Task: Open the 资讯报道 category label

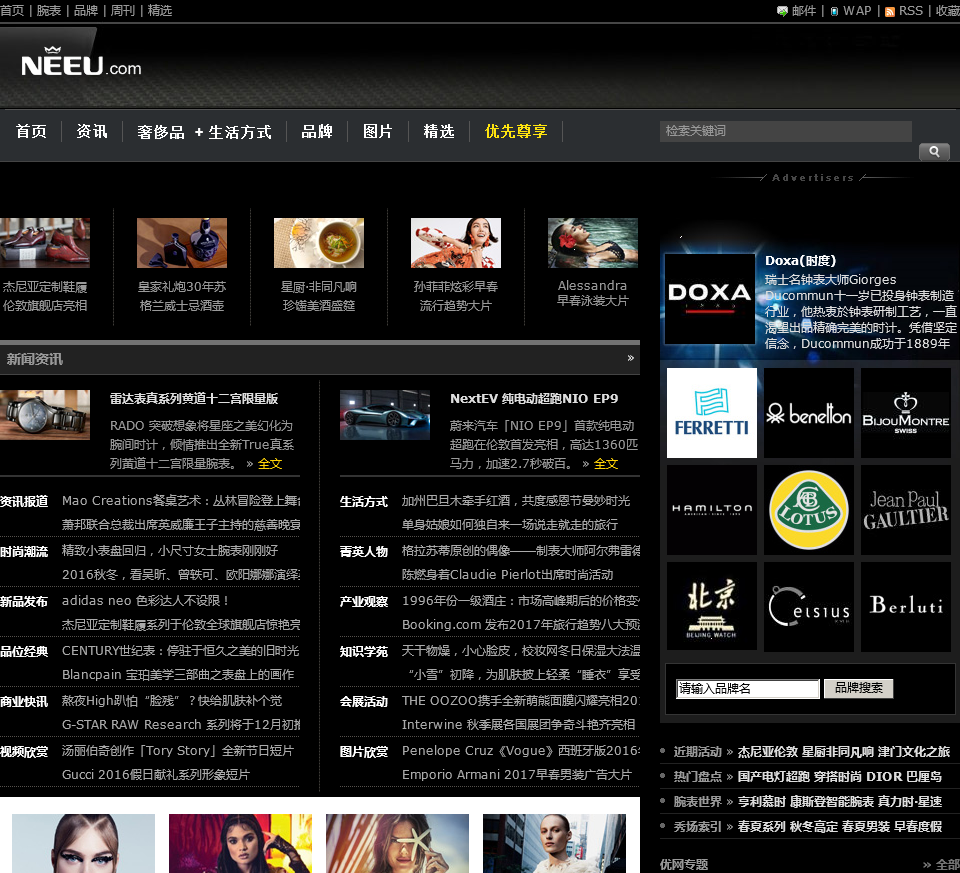Action: [x=24, y=501]
